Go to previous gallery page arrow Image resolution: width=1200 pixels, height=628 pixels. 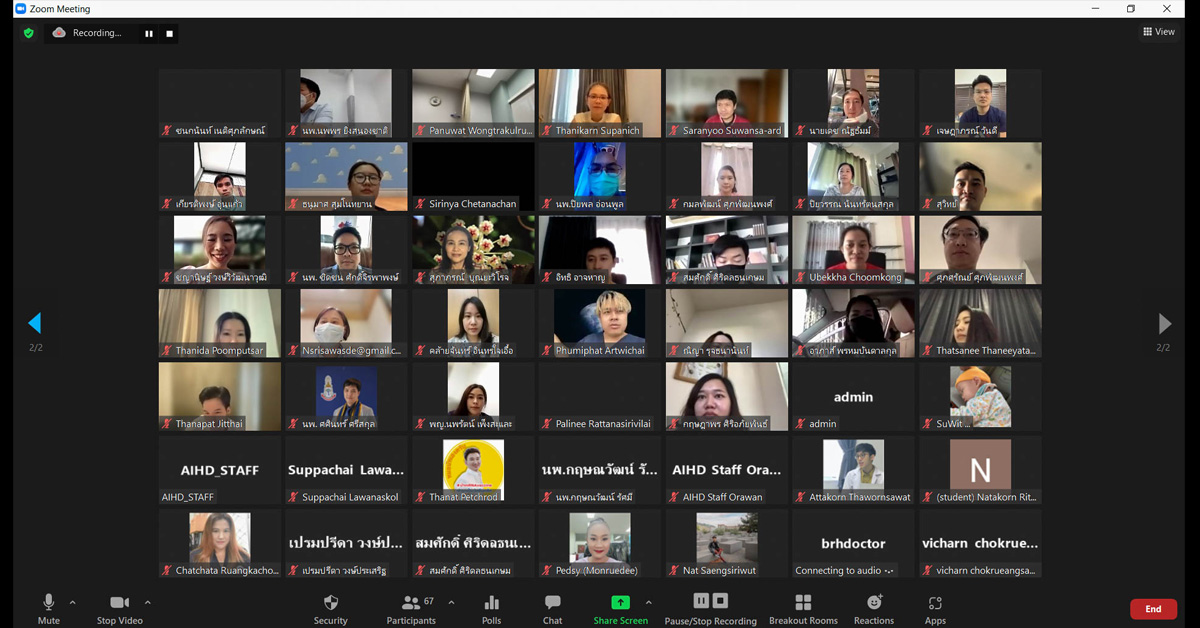pyautogui.click(x=35, y=323)
